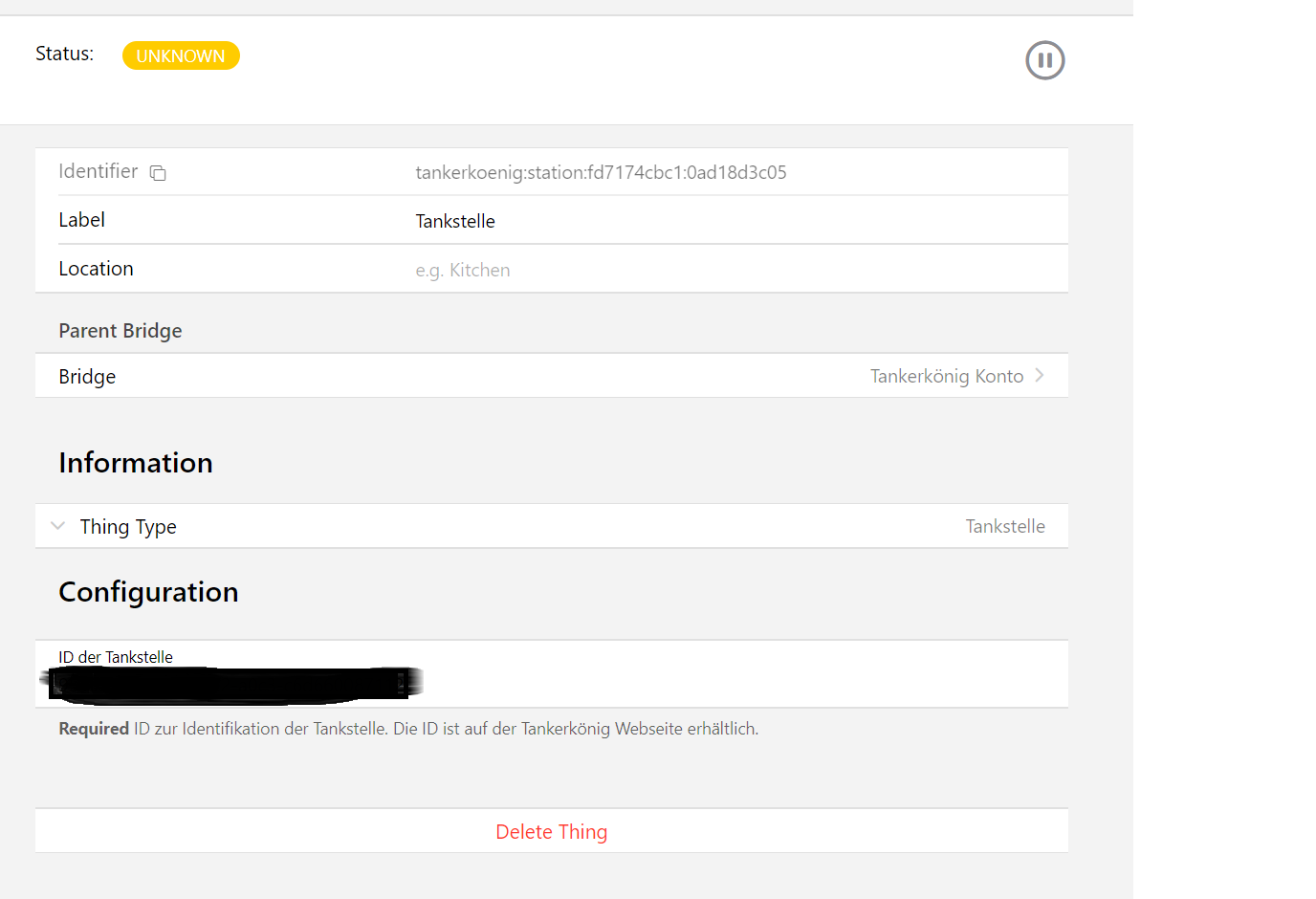Click the Required ID help description
1316x899 pixels.
click(408, 729)
